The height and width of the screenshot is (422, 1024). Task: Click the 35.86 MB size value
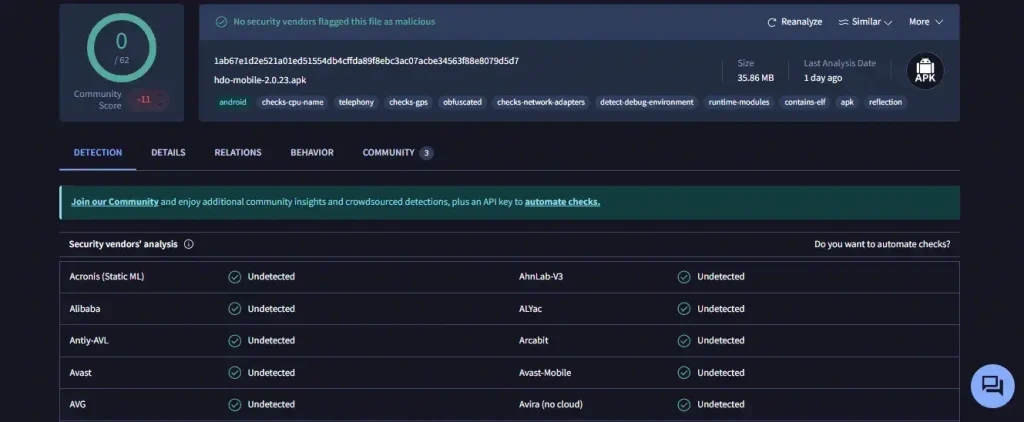point(756,78)
